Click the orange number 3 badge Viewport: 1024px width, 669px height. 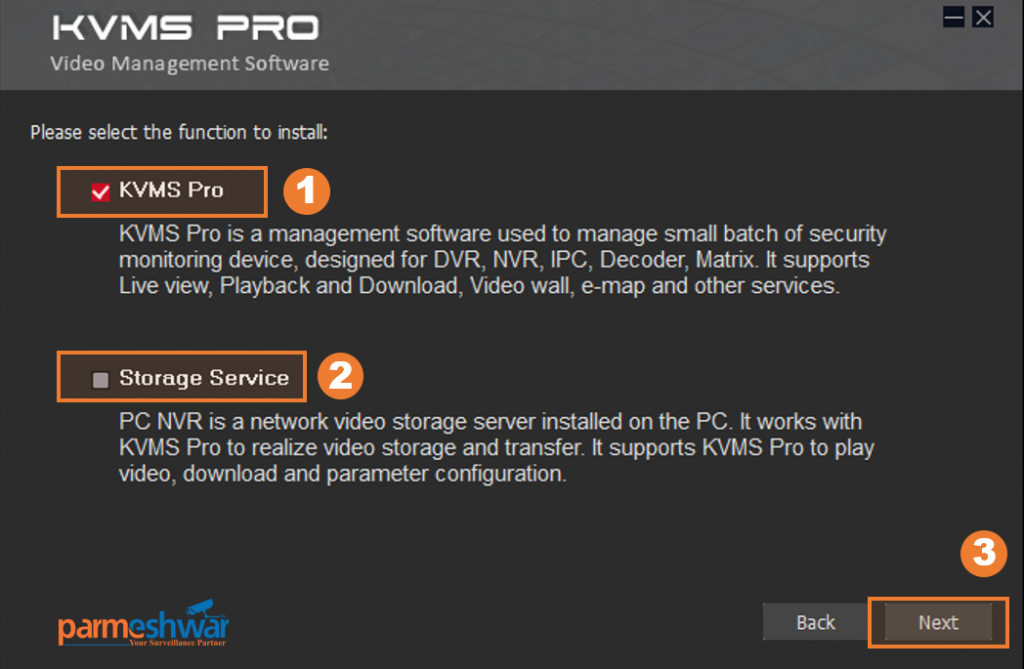[984, 554]
